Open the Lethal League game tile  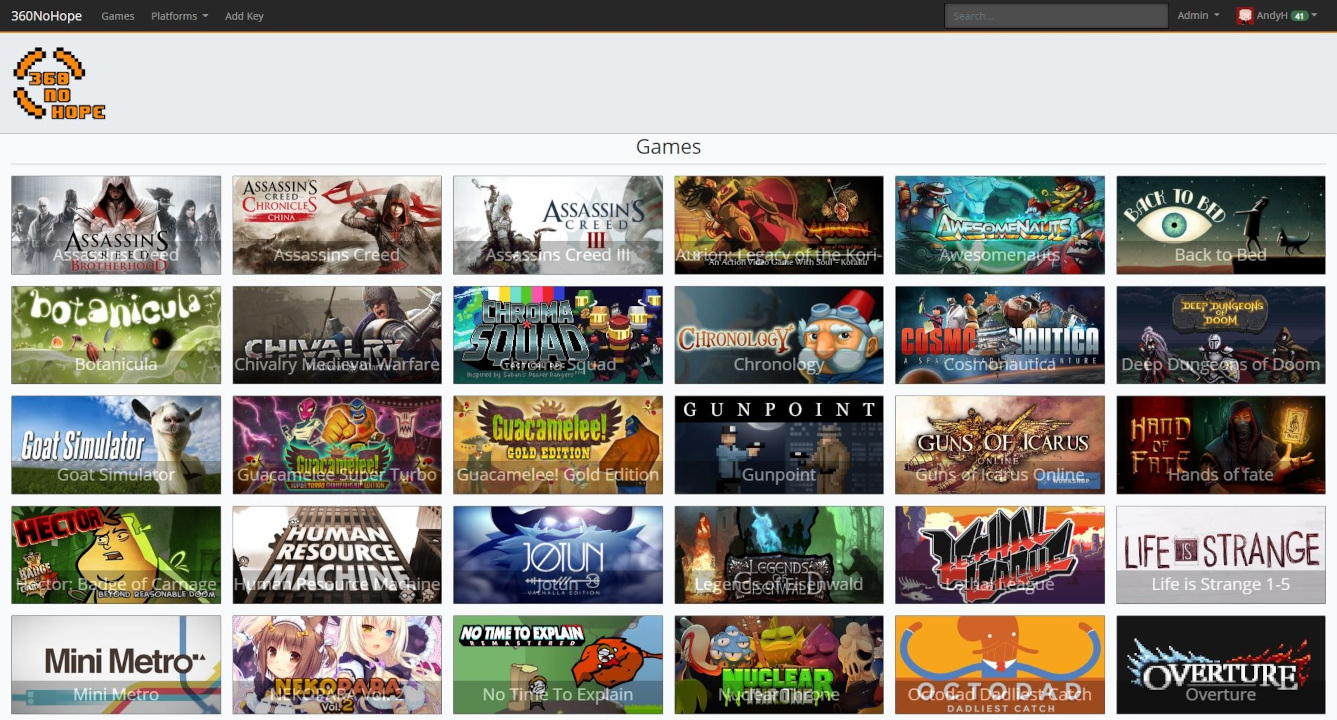(1000, 555)
